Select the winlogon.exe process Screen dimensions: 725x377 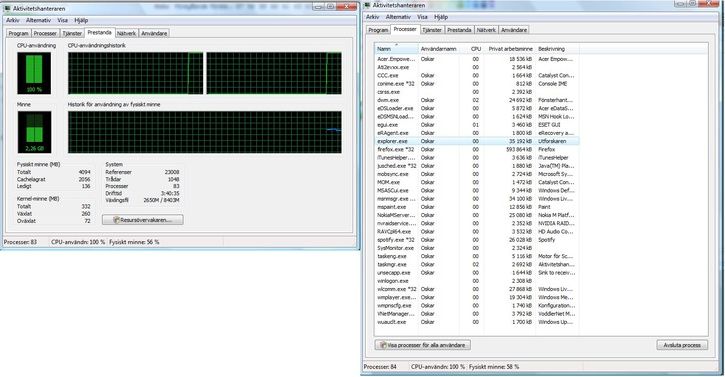click(x=477, y=281)
